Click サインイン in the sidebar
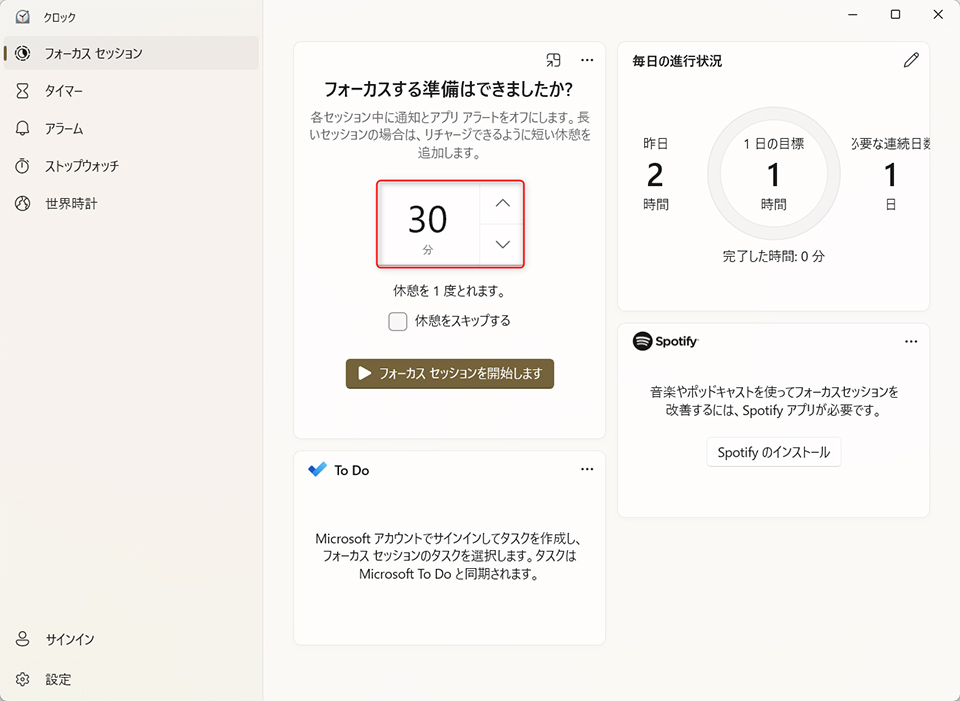Viewport: 960px width, 701px height. coord(131,639)
